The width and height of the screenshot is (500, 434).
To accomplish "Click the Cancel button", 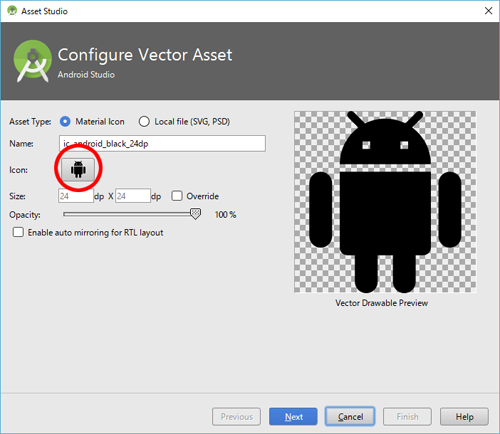I will coord(350,417).
